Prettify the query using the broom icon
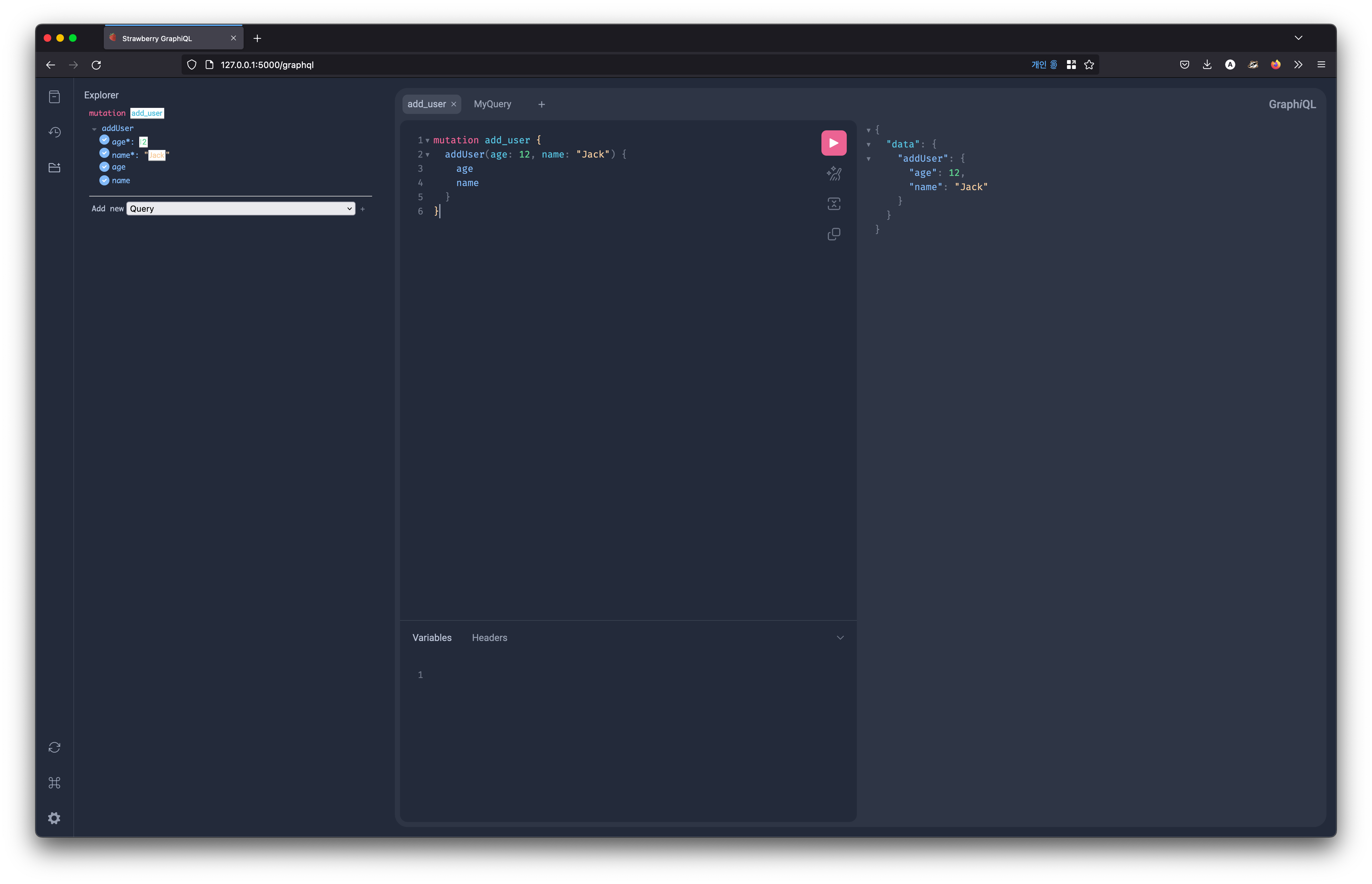1372x884 pixels. coord(833,173)
